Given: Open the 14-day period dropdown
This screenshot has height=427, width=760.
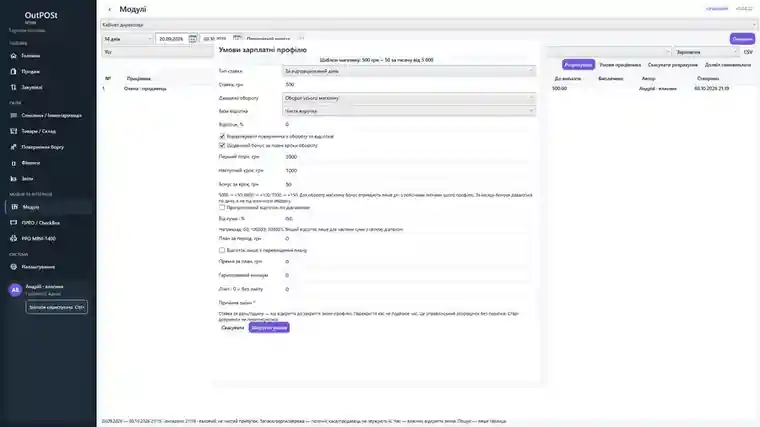Looking at the screenshot, I should point(127,39).
